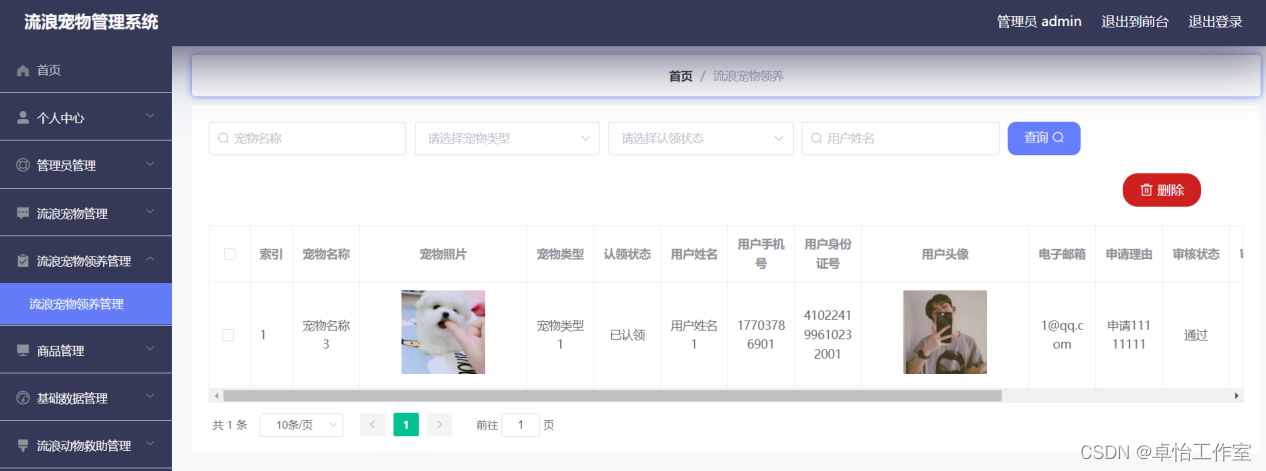Click the 前往 page number input
The height and width of the screenshot is (471, 1266).
(520, 425)
